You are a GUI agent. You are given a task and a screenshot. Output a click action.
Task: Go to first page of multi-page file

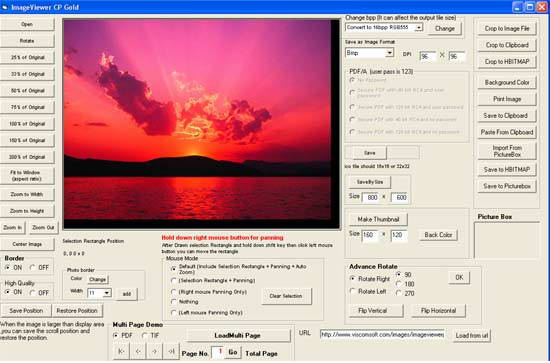tap(122, 351)
